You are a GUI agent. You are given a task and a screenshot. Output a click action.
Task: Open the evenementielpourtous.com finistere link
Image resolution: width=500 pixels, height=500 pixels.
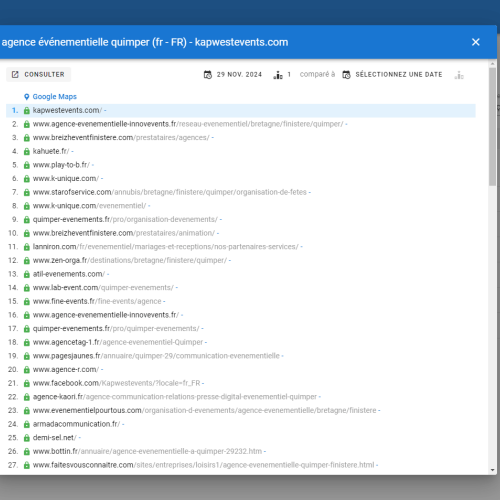(205, 411)
